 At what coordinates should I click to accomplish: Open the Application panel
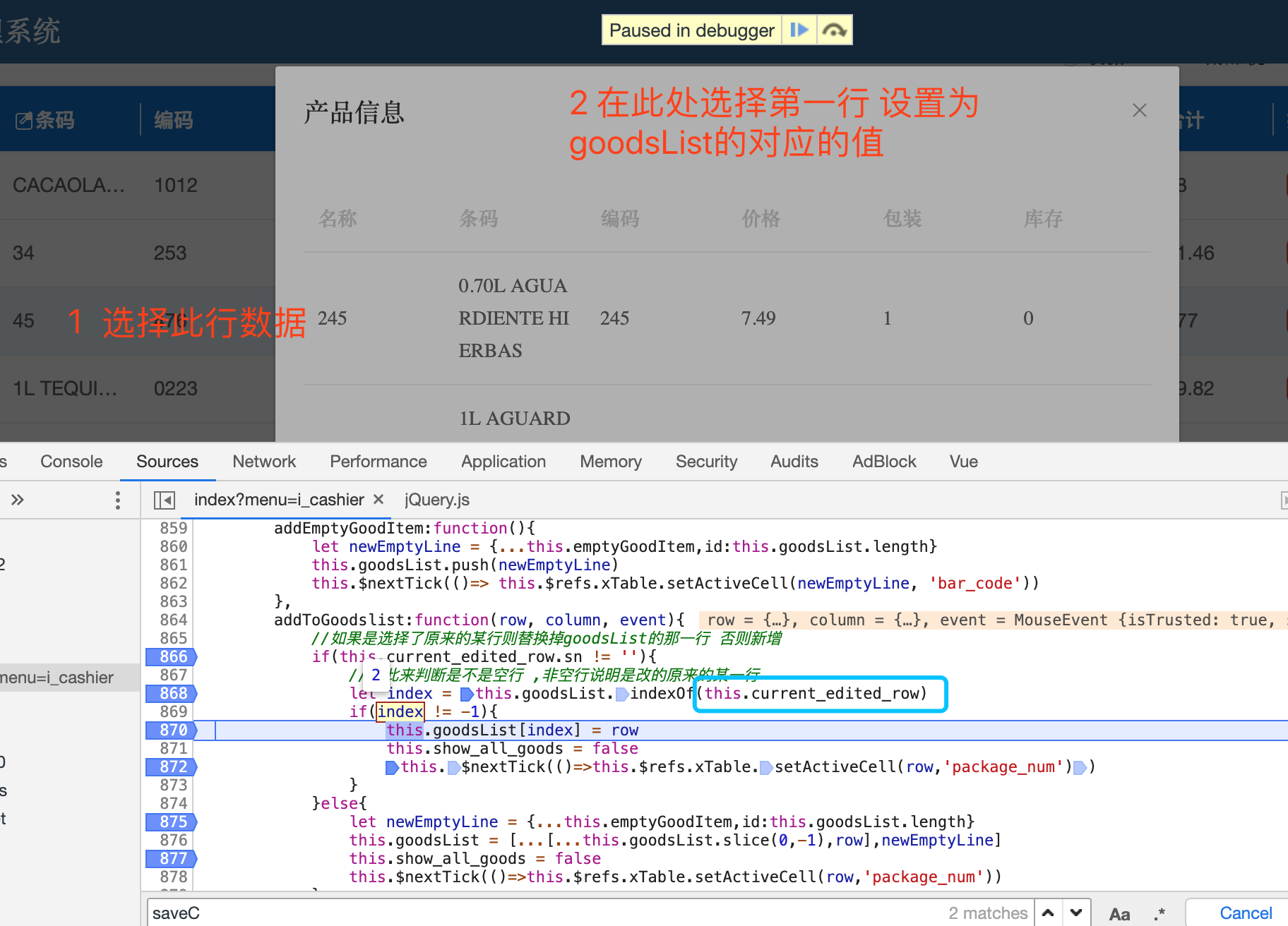503,462
